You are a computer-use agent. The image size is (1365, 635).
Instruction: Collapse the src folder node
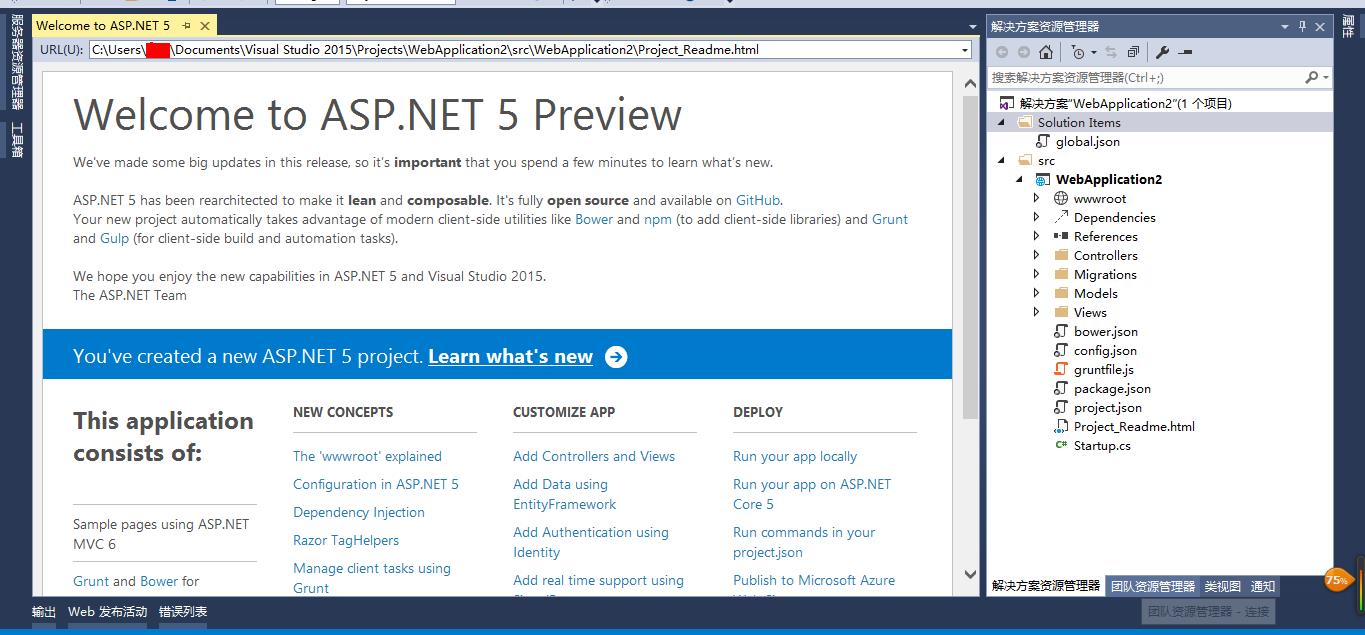[x=1002, y=160]
